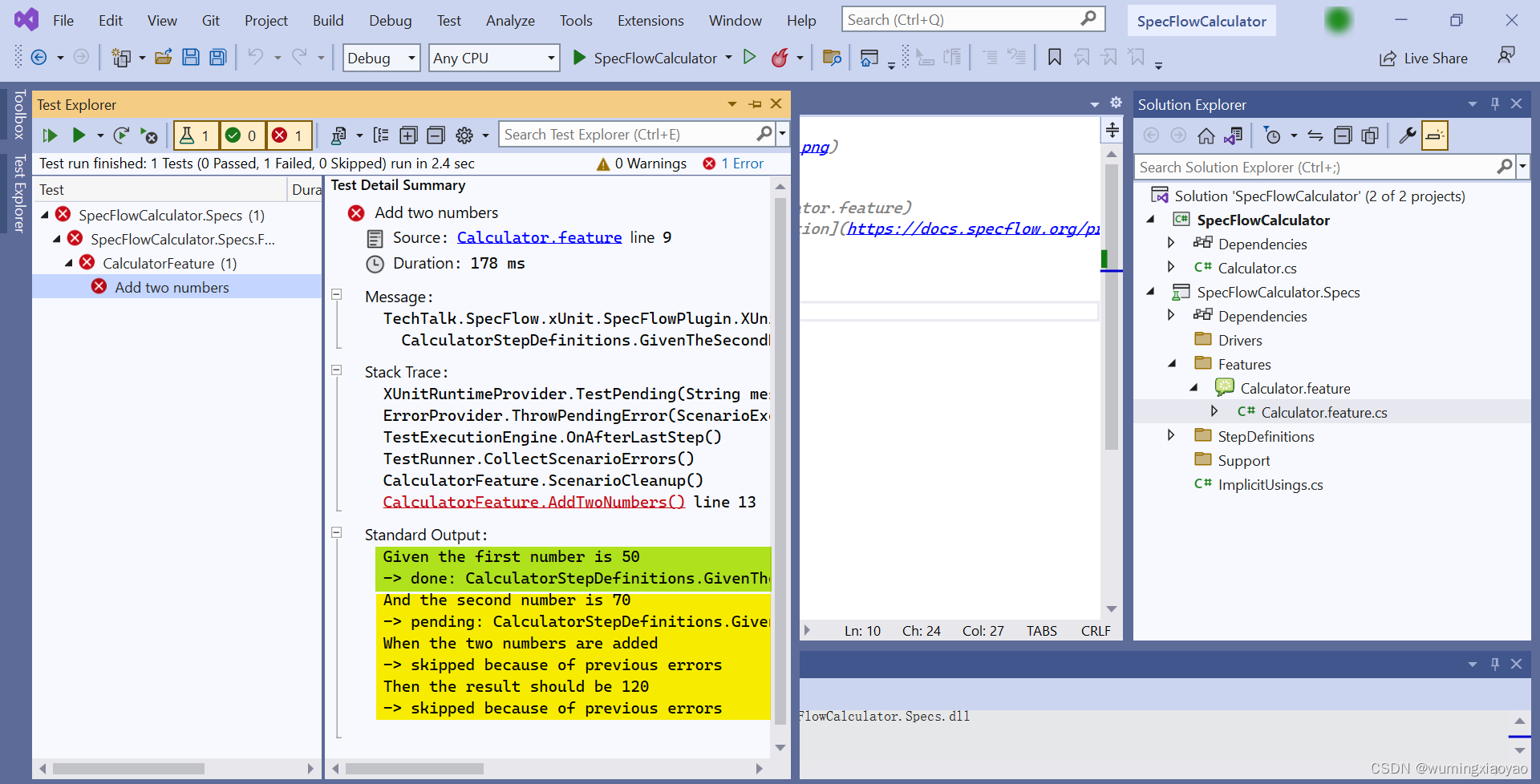Toggle failed tests filter showing 1
The image size is (1540, 784).
[x=288, y=135]
